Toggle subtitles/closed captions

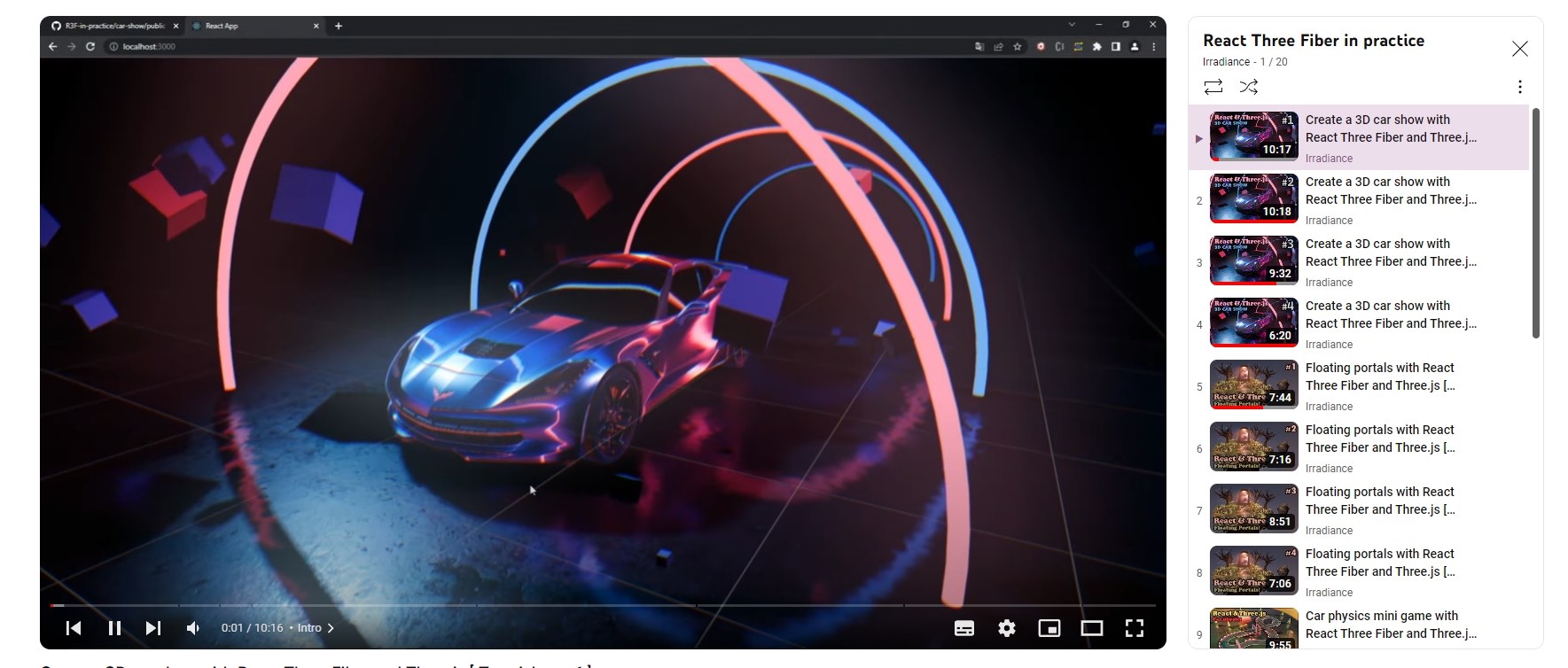964,628
